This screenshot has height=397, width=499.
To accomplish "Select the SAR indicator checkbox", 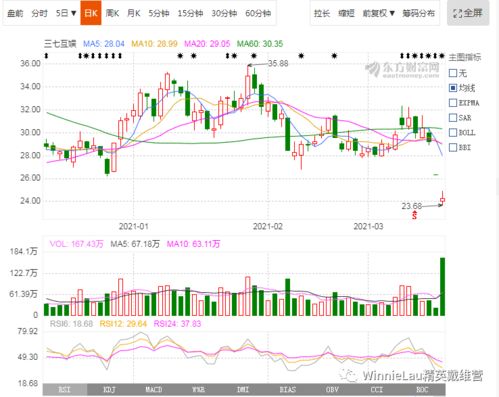I will click(x=453, y=118).
